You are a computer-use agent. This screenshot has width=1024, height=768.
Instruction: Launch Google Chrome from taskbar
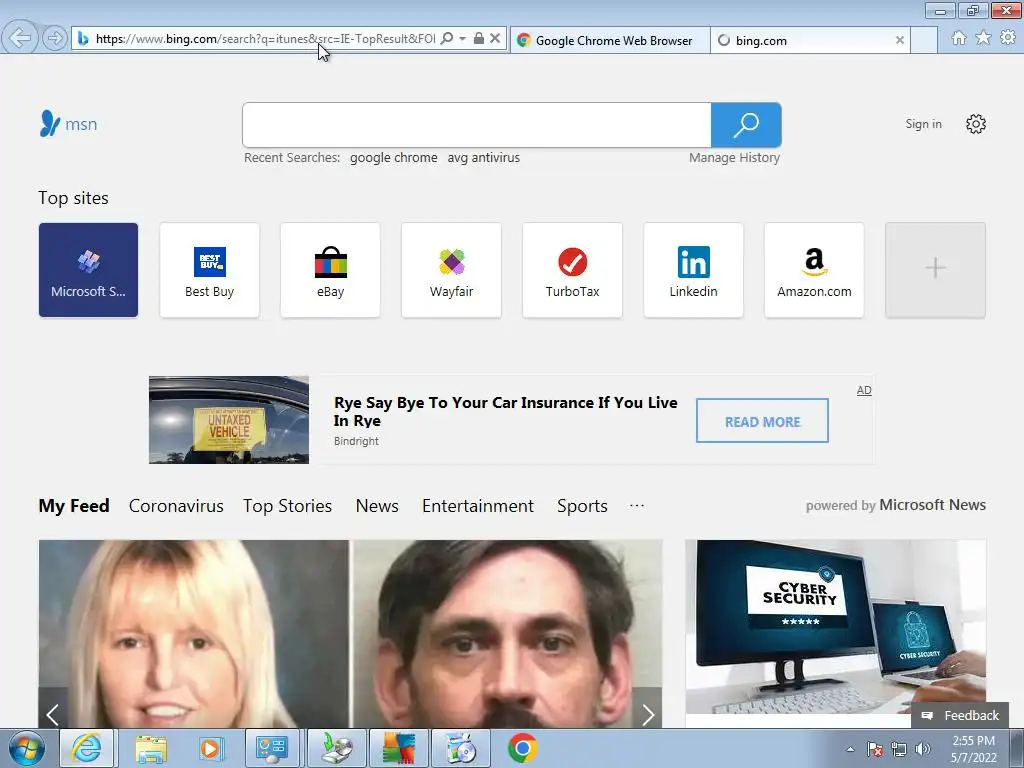[522, 748]
